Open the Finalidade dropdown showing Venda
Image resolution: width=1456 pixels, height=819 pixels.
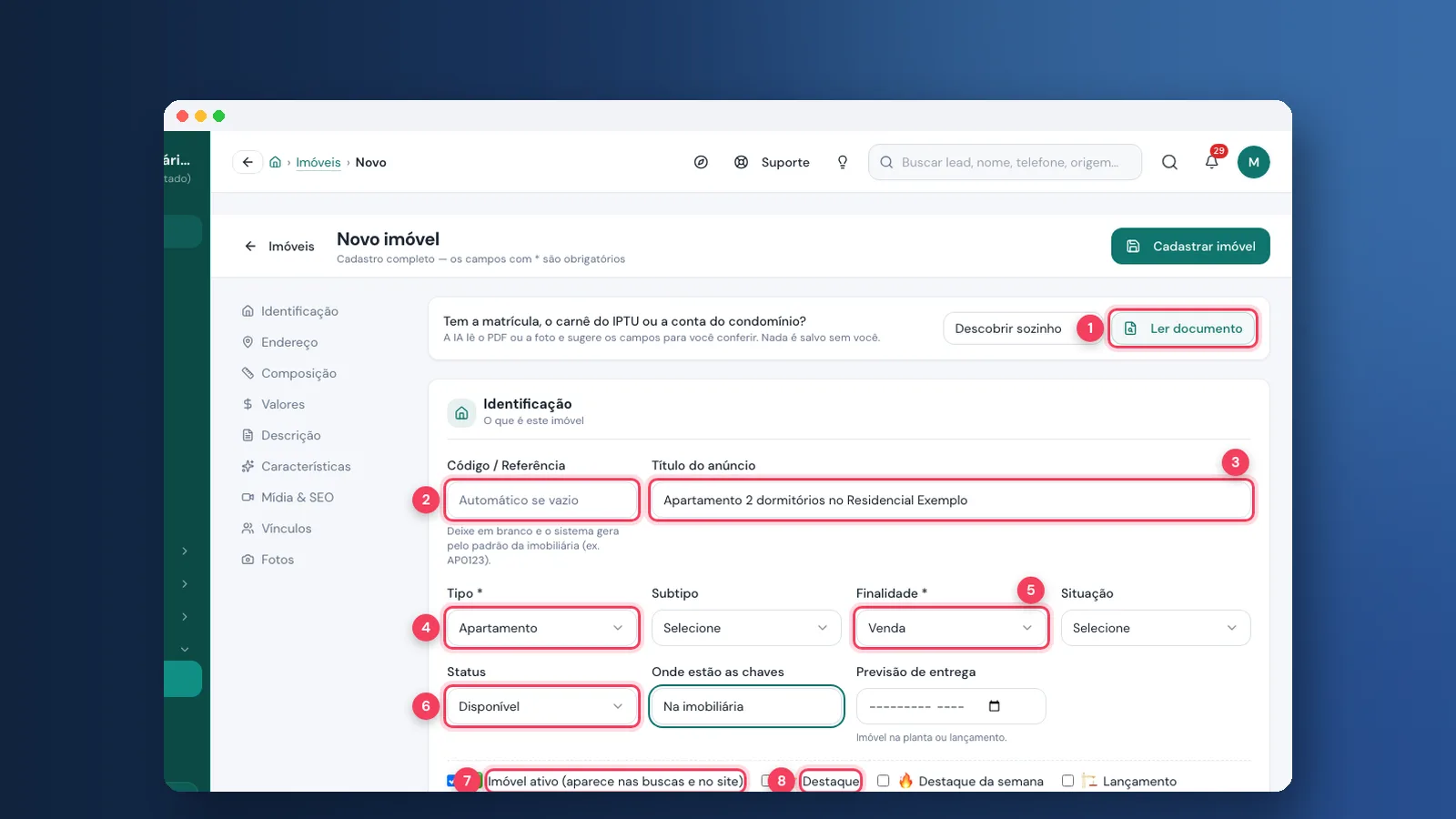coord(951,628)
